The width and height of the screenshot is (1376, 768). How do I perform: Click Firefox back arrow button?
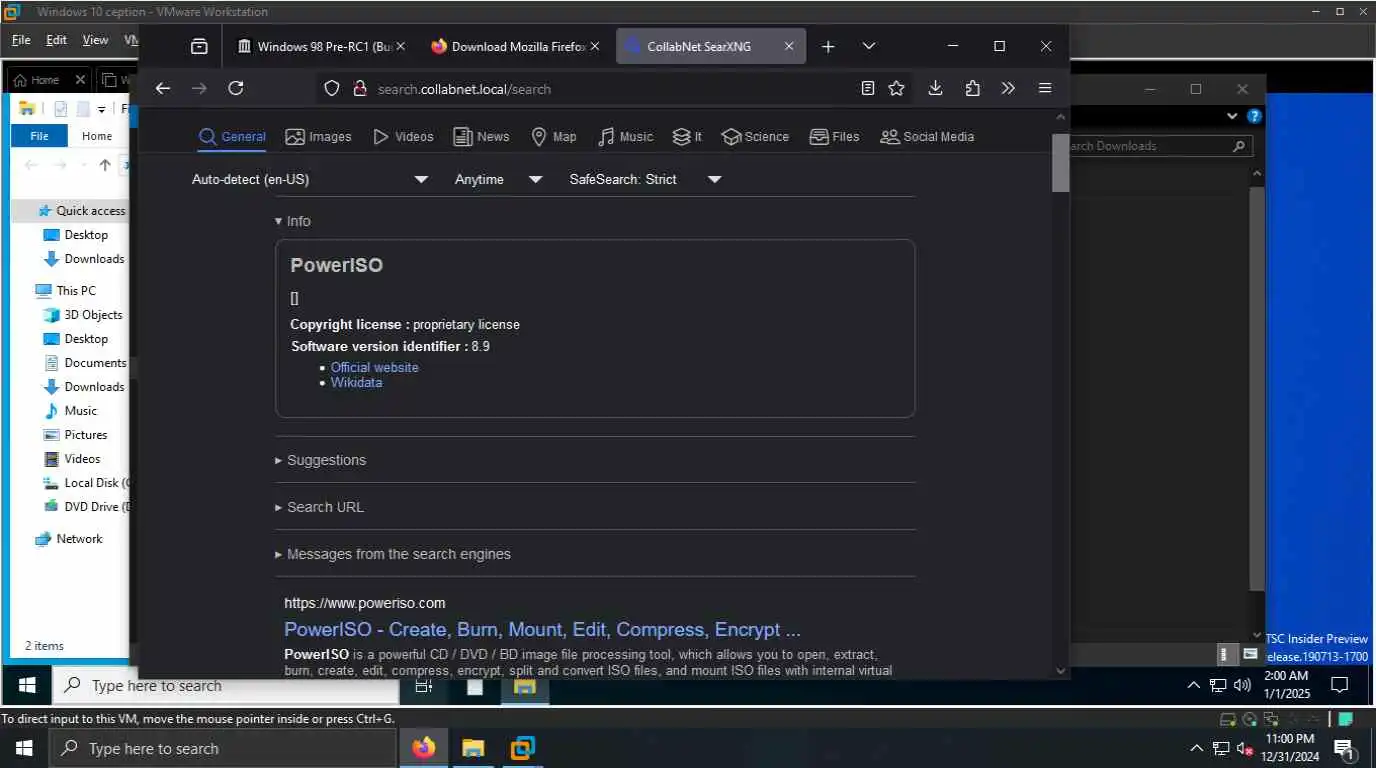163,88
